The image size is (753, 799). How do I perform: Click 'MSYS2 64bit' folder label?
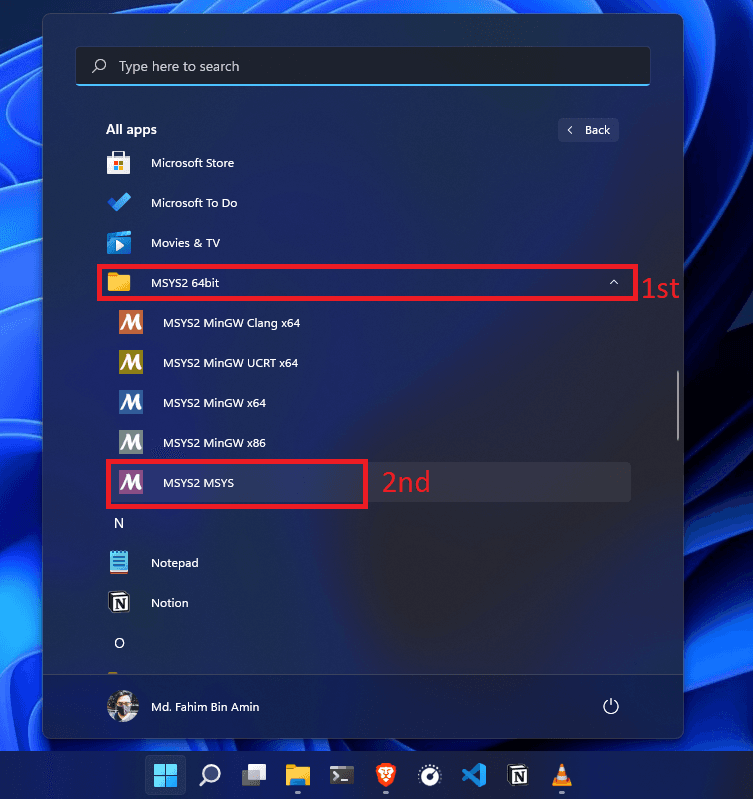coord(185,283)
